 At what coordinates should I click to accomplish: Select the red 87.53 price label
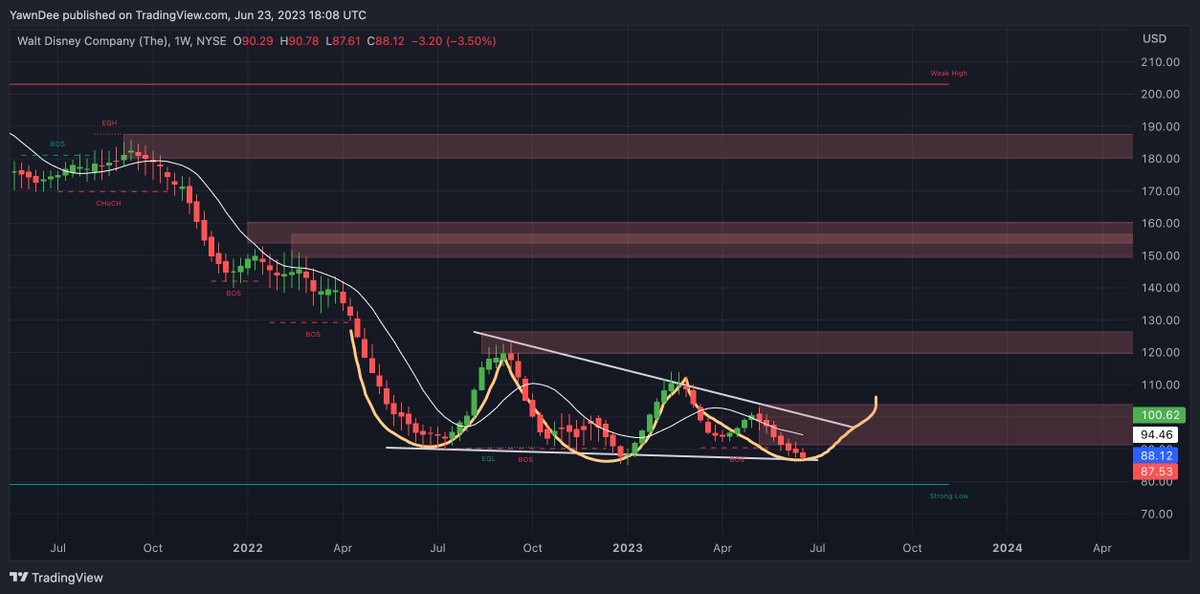tap(1157, 471)
